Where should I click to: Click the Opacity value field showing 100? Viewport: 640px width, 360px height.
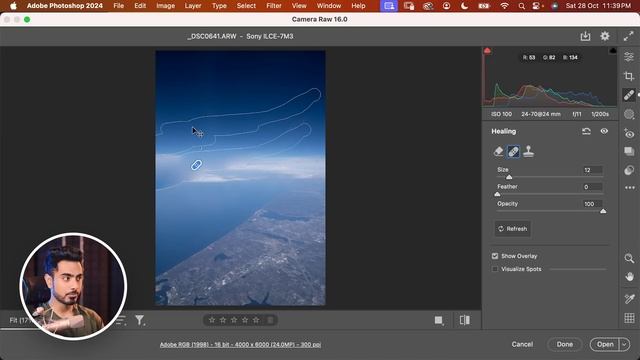(x=593, y=204)
